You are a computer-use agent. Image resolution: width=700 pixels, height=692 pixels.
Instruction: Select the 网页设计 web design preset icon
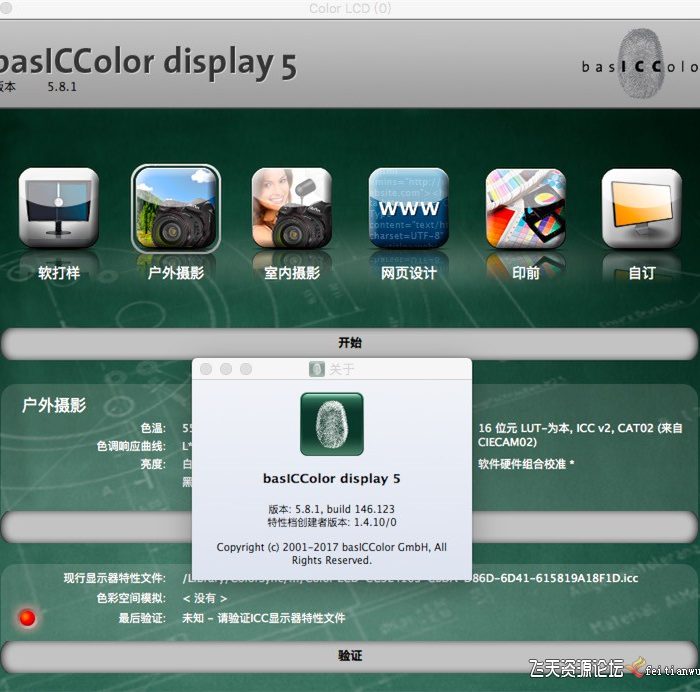click(x=408, y=208)
